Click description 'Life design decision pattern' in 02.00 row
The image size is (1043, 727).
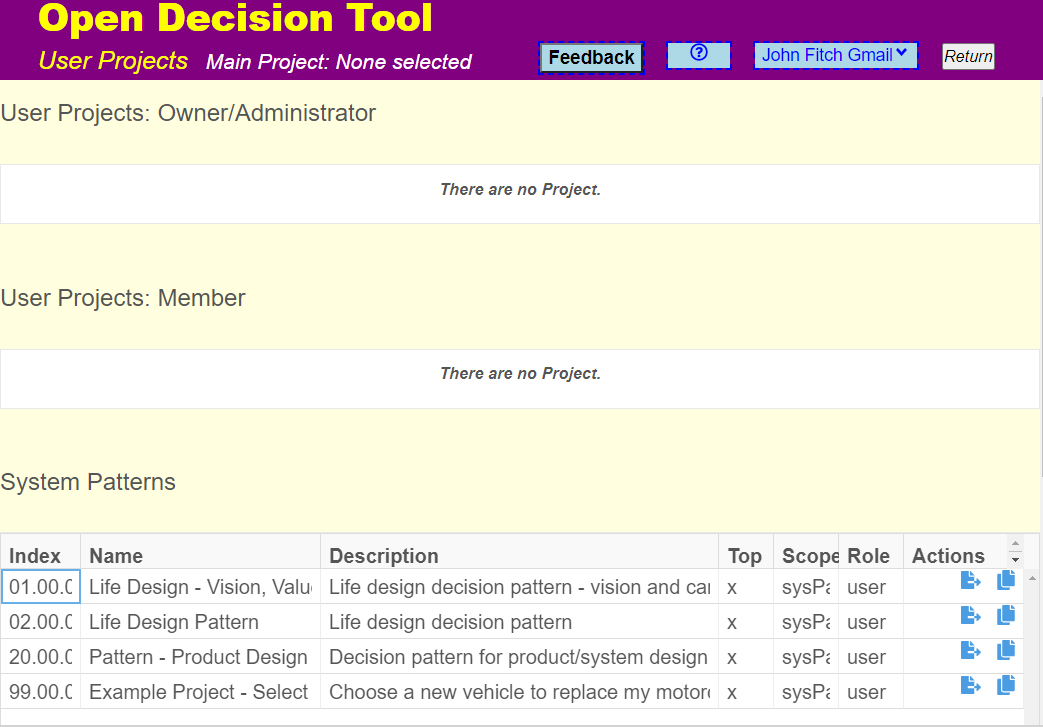tap(520, 622)
